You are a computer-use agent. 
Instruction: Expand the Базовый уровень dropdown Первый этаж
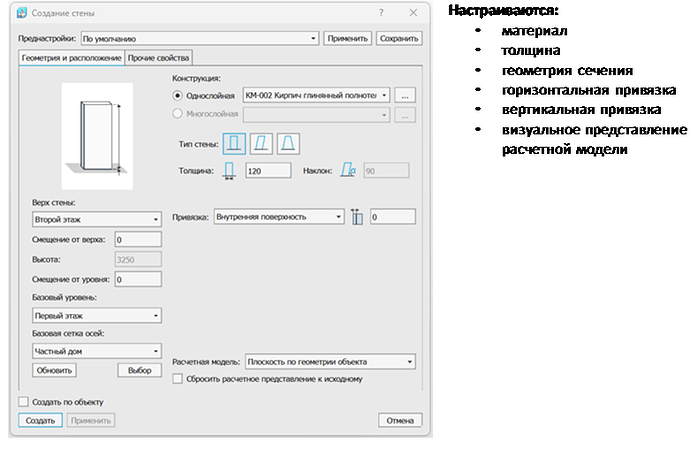pos(97,315)
